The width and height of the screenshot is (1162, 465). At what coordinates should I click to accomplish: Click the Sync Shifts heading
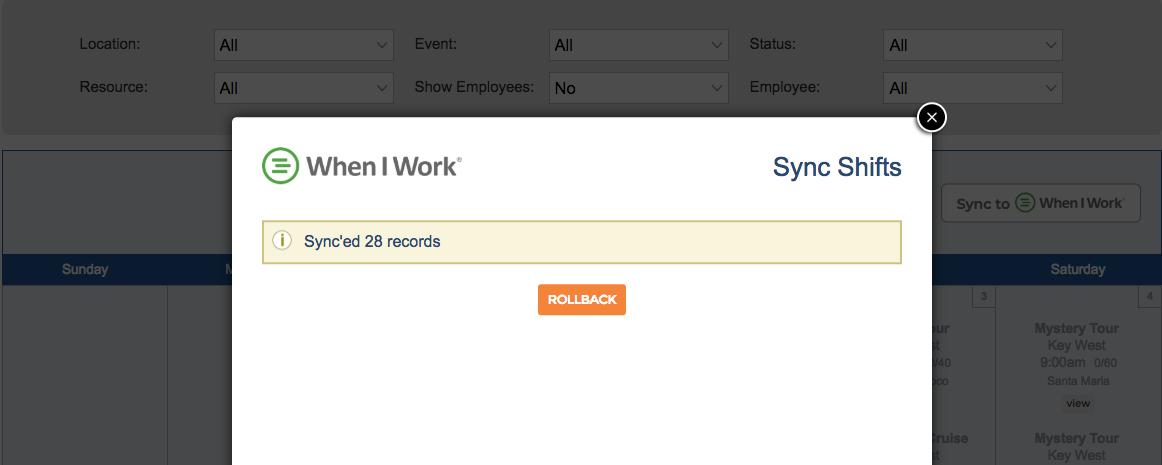[837, 167]
